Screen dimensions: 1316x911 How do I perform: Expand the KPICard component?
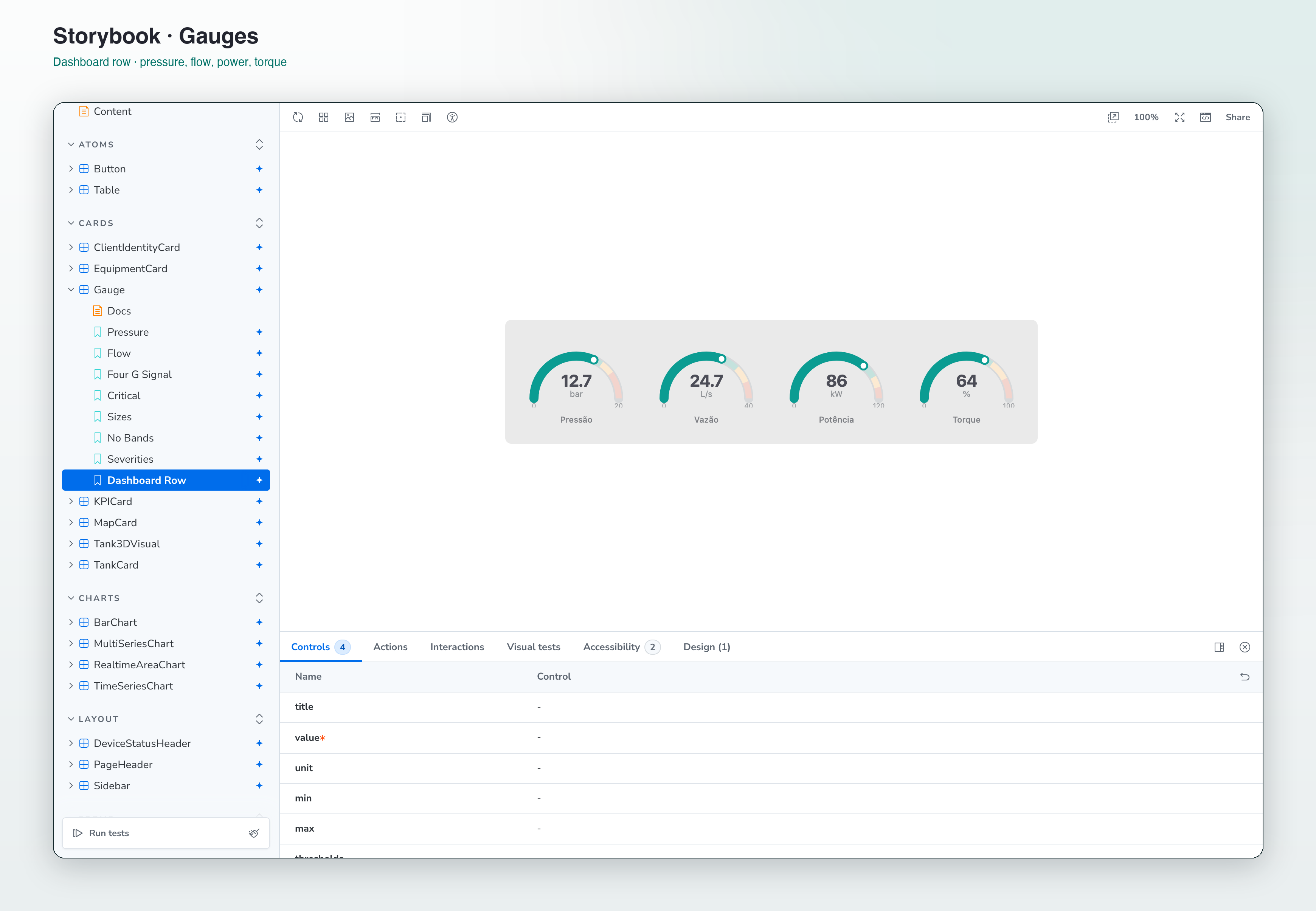[x=71, y=501]
